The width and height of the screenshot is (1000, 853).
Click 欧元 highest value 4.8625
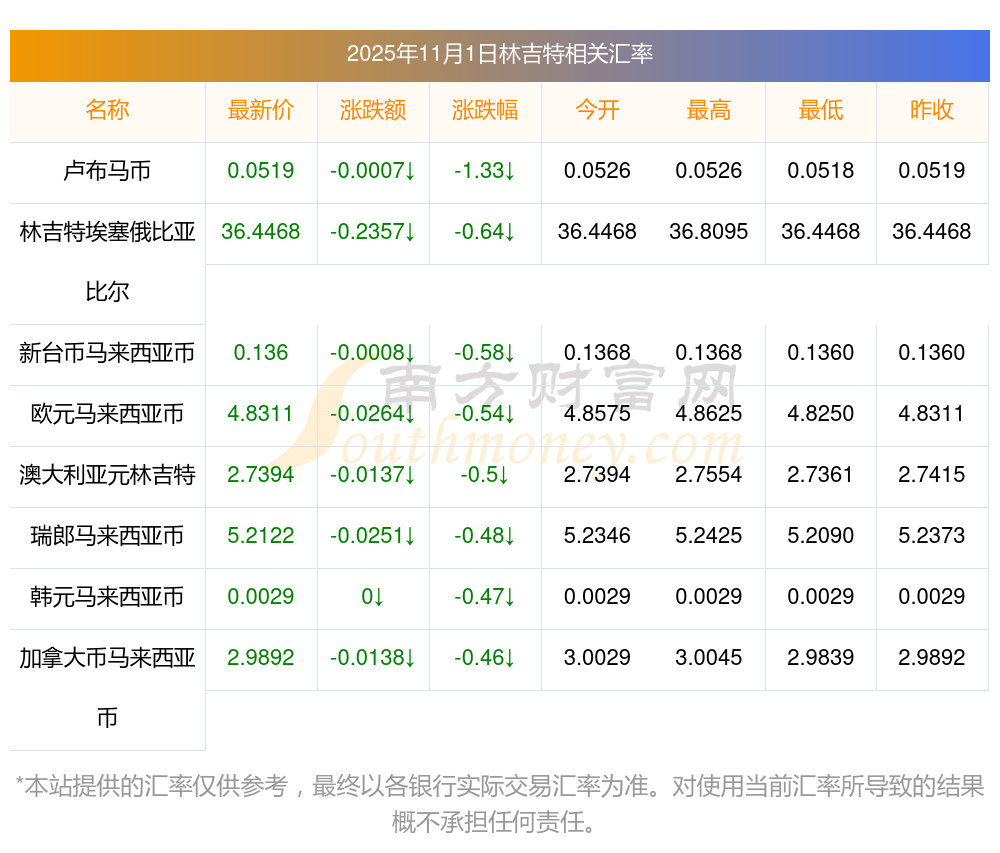[709, 414]
